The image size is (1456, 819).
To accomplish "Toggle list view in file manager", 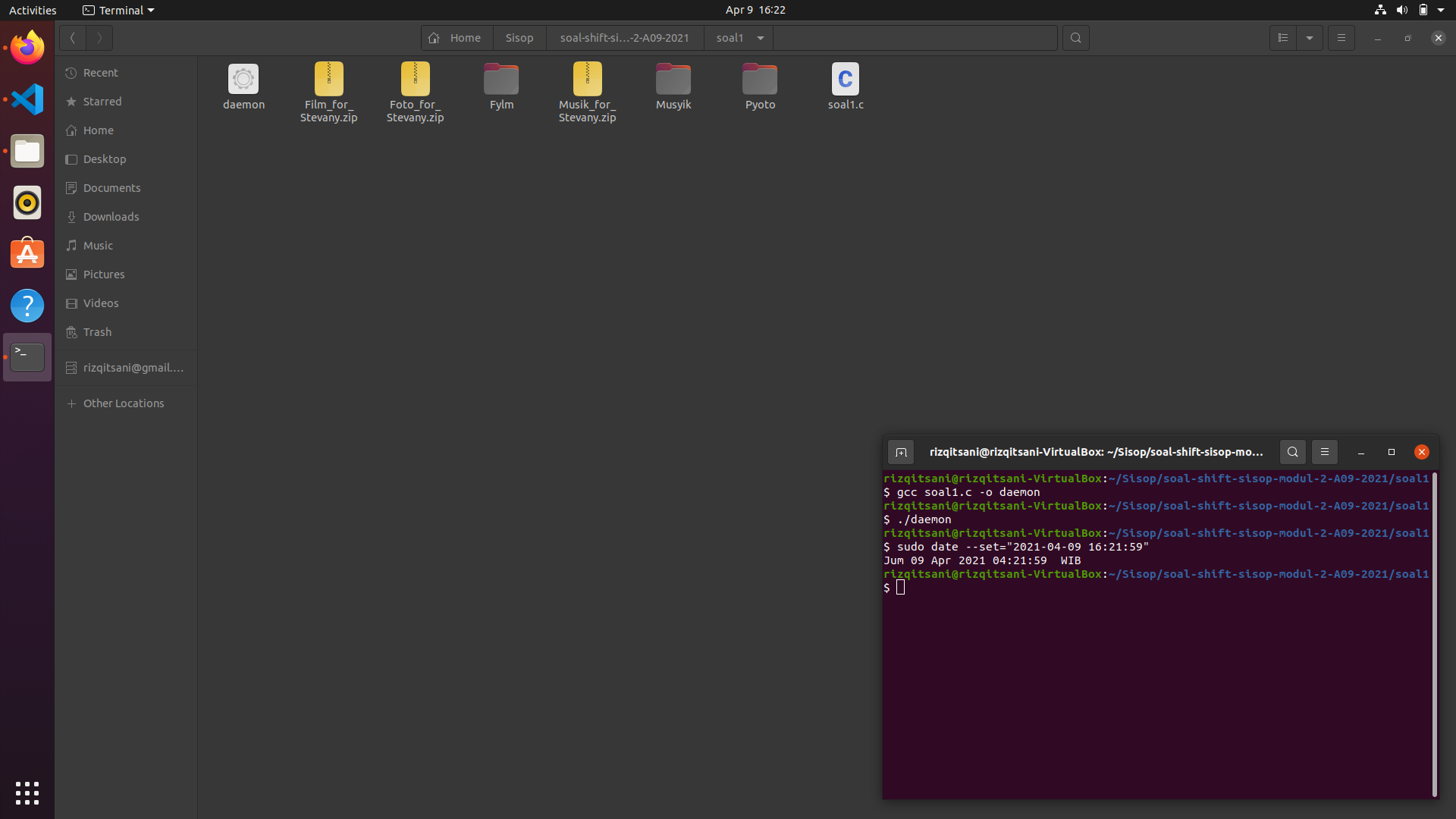I will coord(1283,38).
